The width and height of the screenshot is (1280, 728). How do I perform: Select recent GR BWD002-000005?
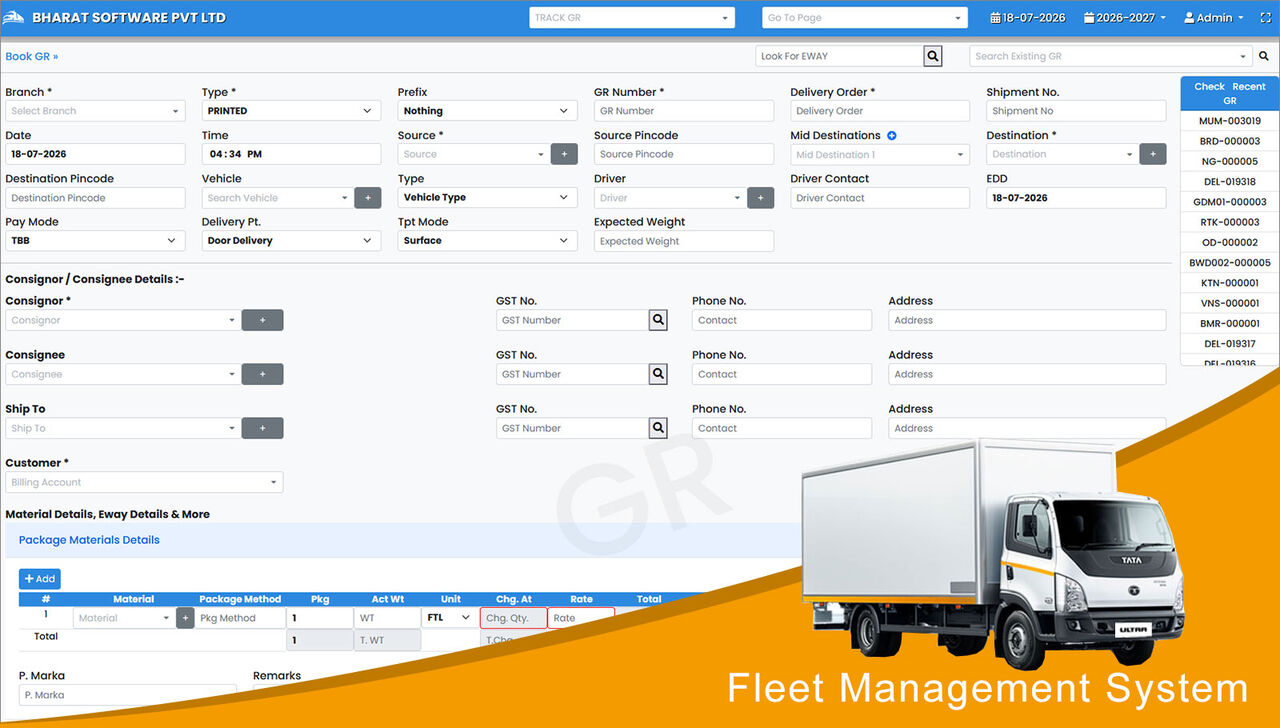[x=1230, y=263]
